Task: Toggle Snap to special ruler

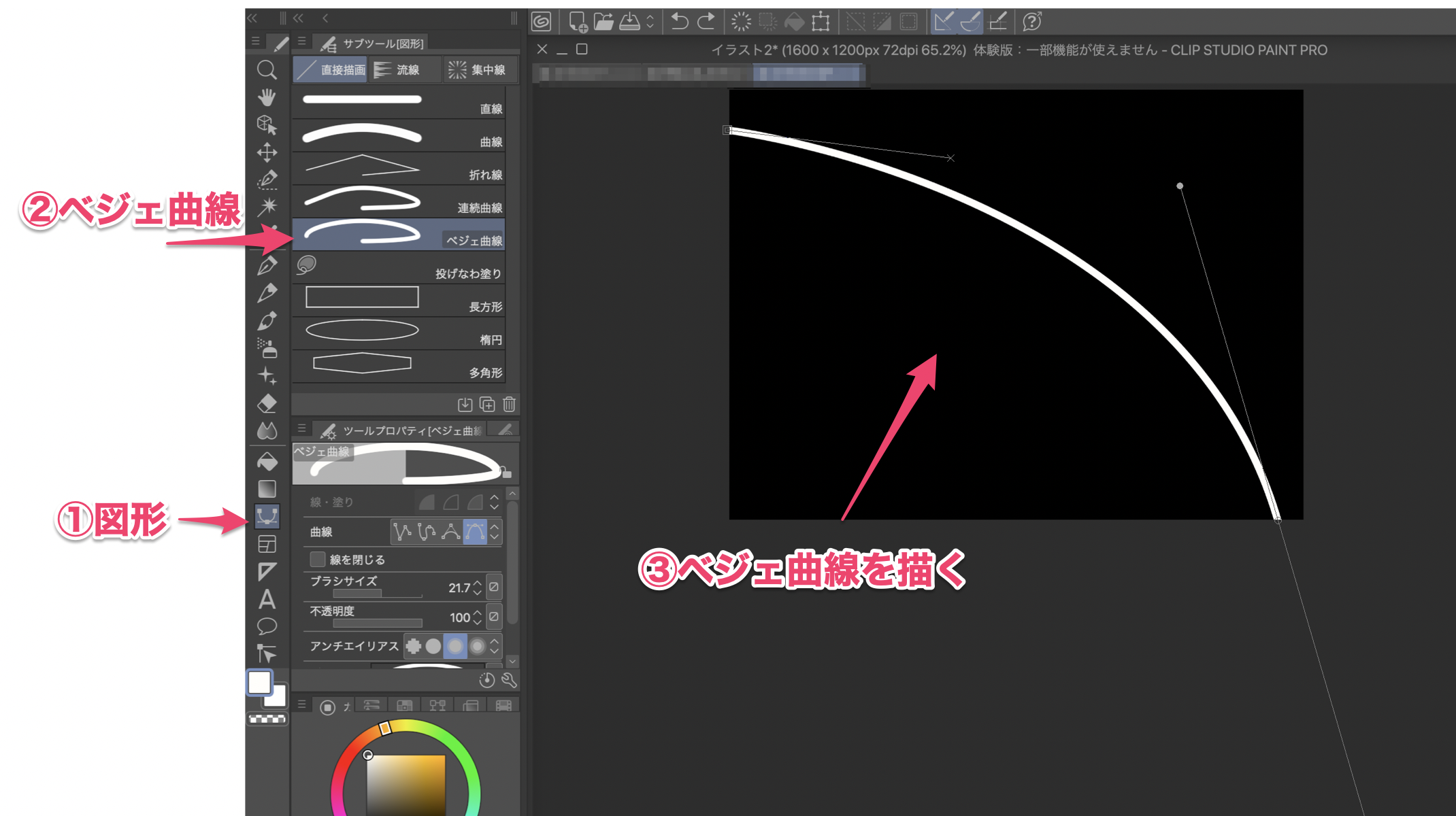Action: click(971, 22)
